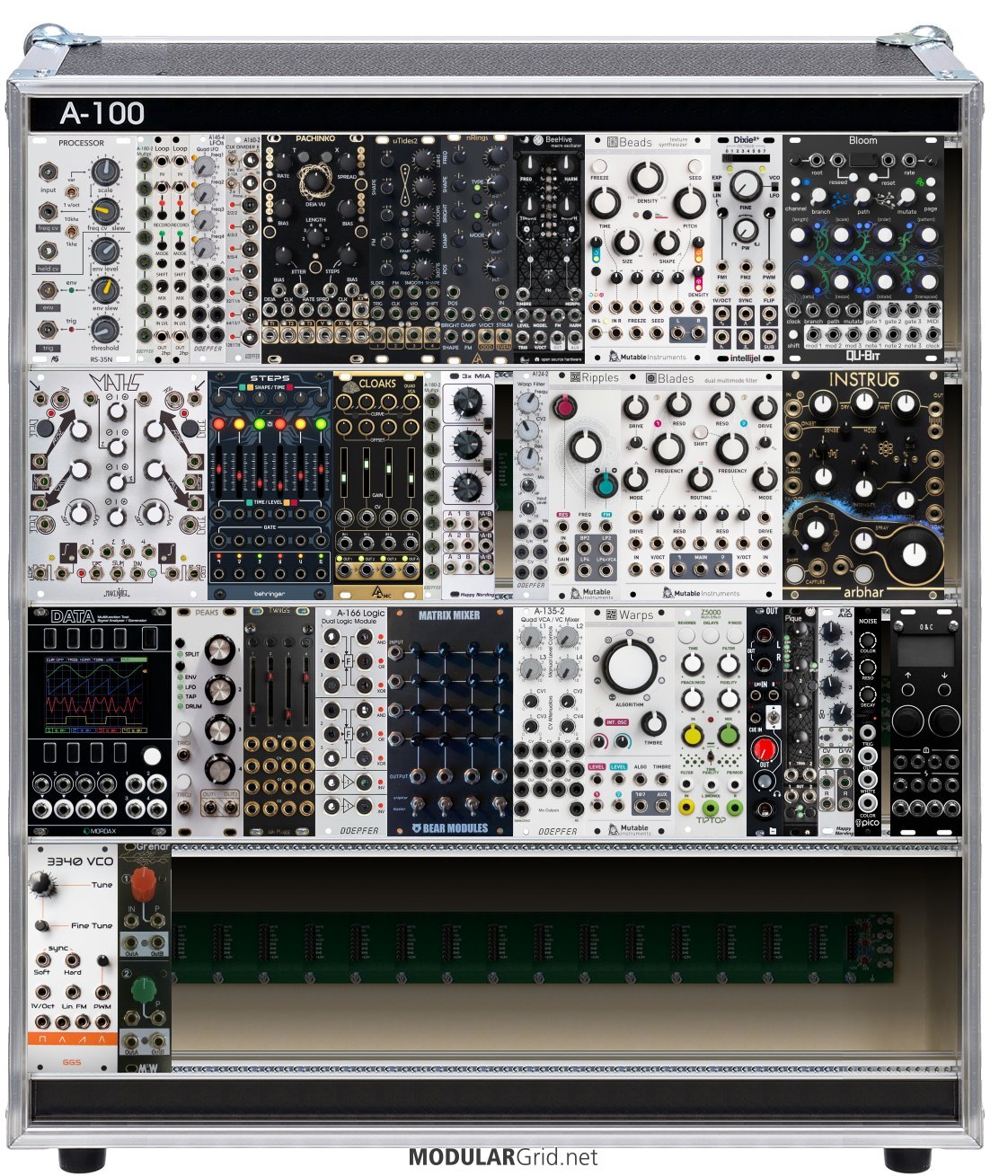This screenshot has width=1008, height=1176.
Task: Select the PROCESSOR RS-35N module
Action: [82, 250]
